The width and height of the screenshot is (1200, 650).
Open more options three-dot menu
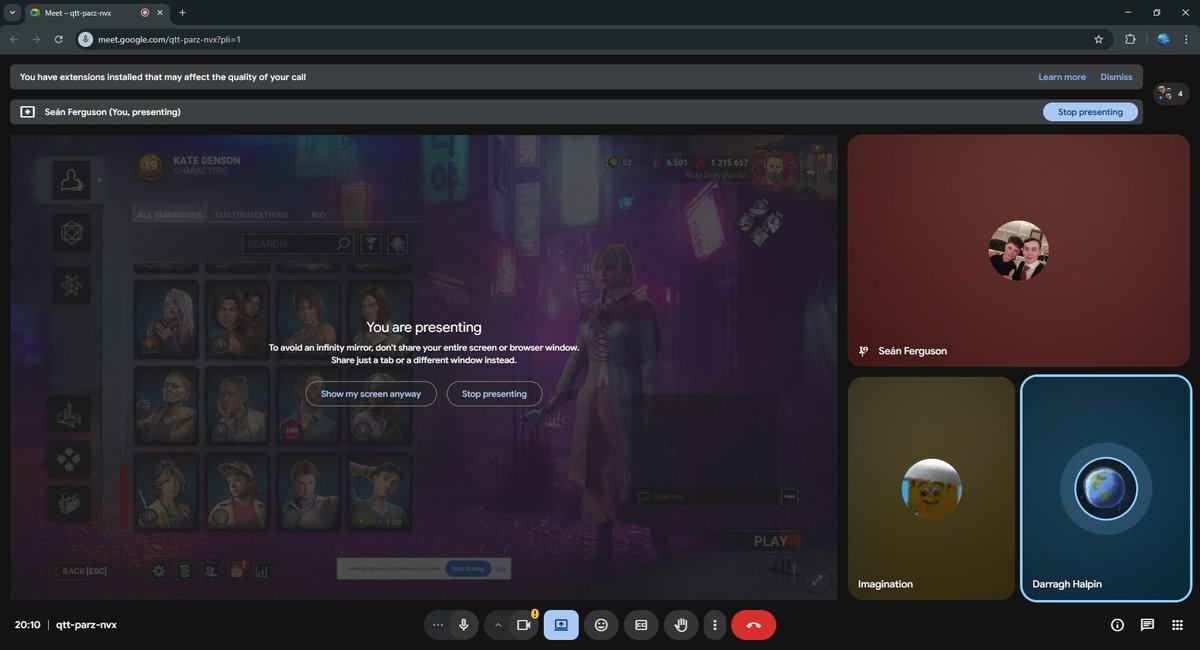pos(714,625)
